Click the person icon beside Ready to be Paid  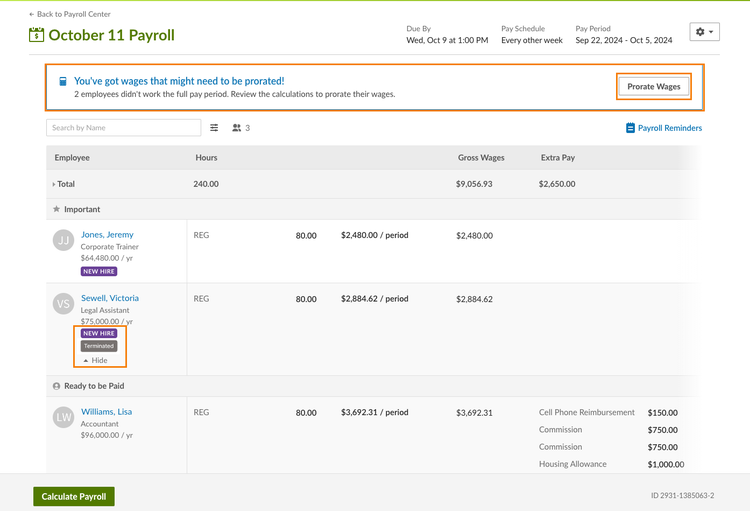(x=56, y=386)
